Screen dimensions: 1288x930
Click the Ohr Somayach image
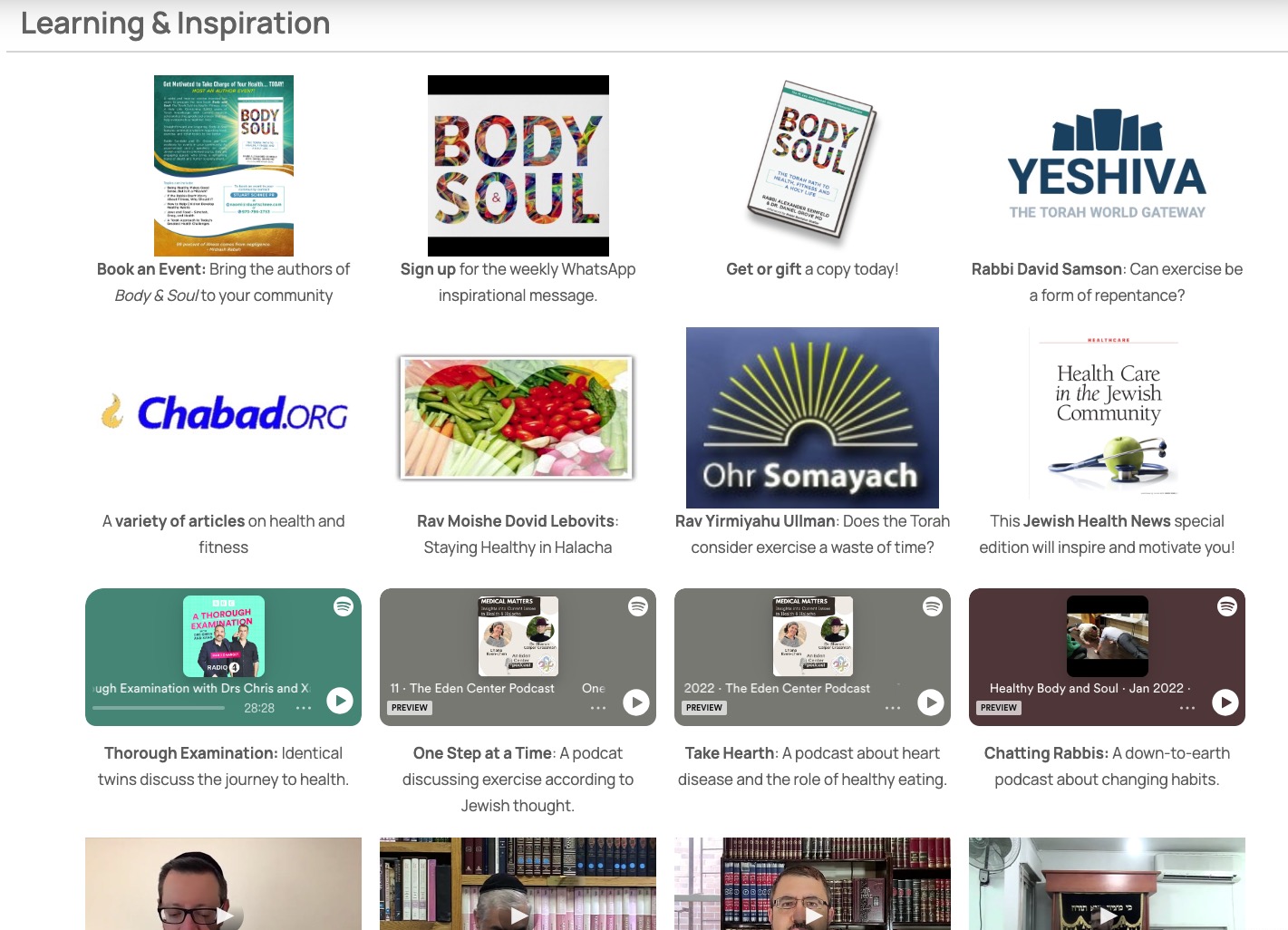pos(812,417)
